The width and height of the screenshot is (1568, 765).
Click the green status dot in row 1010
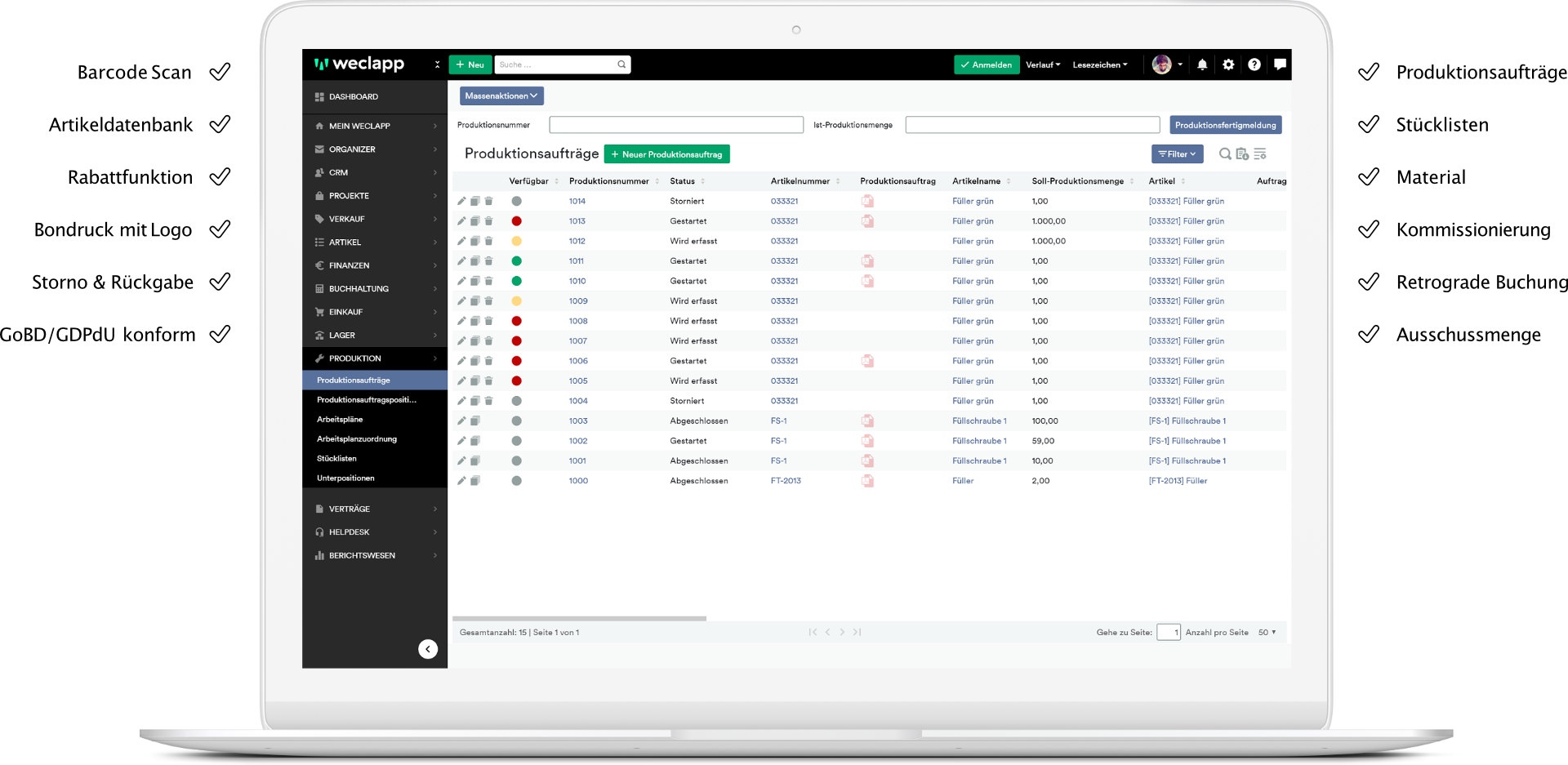pos(516,281)
